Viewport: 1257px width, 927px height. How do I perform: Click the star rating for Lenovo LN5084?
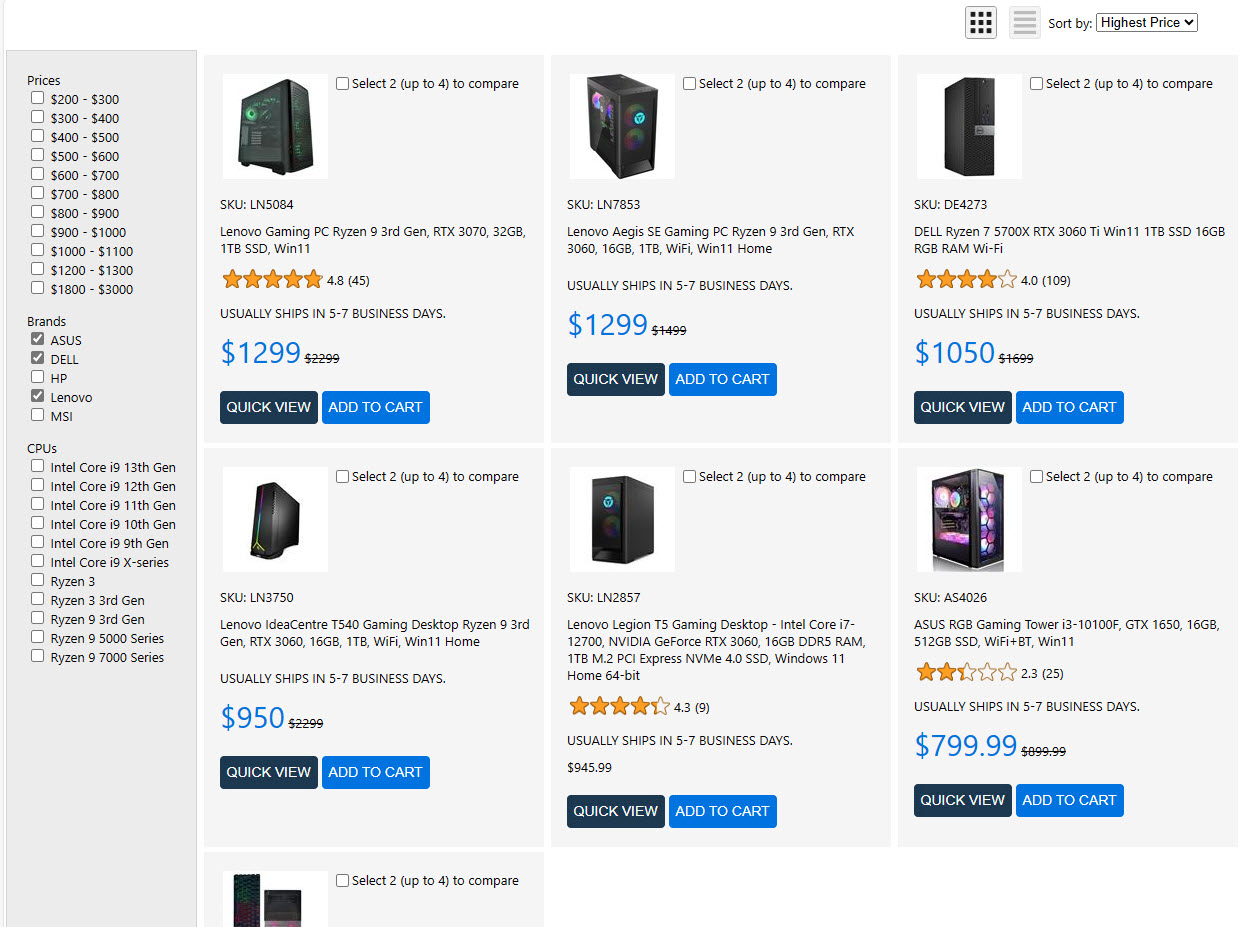(x=272, y=280)
